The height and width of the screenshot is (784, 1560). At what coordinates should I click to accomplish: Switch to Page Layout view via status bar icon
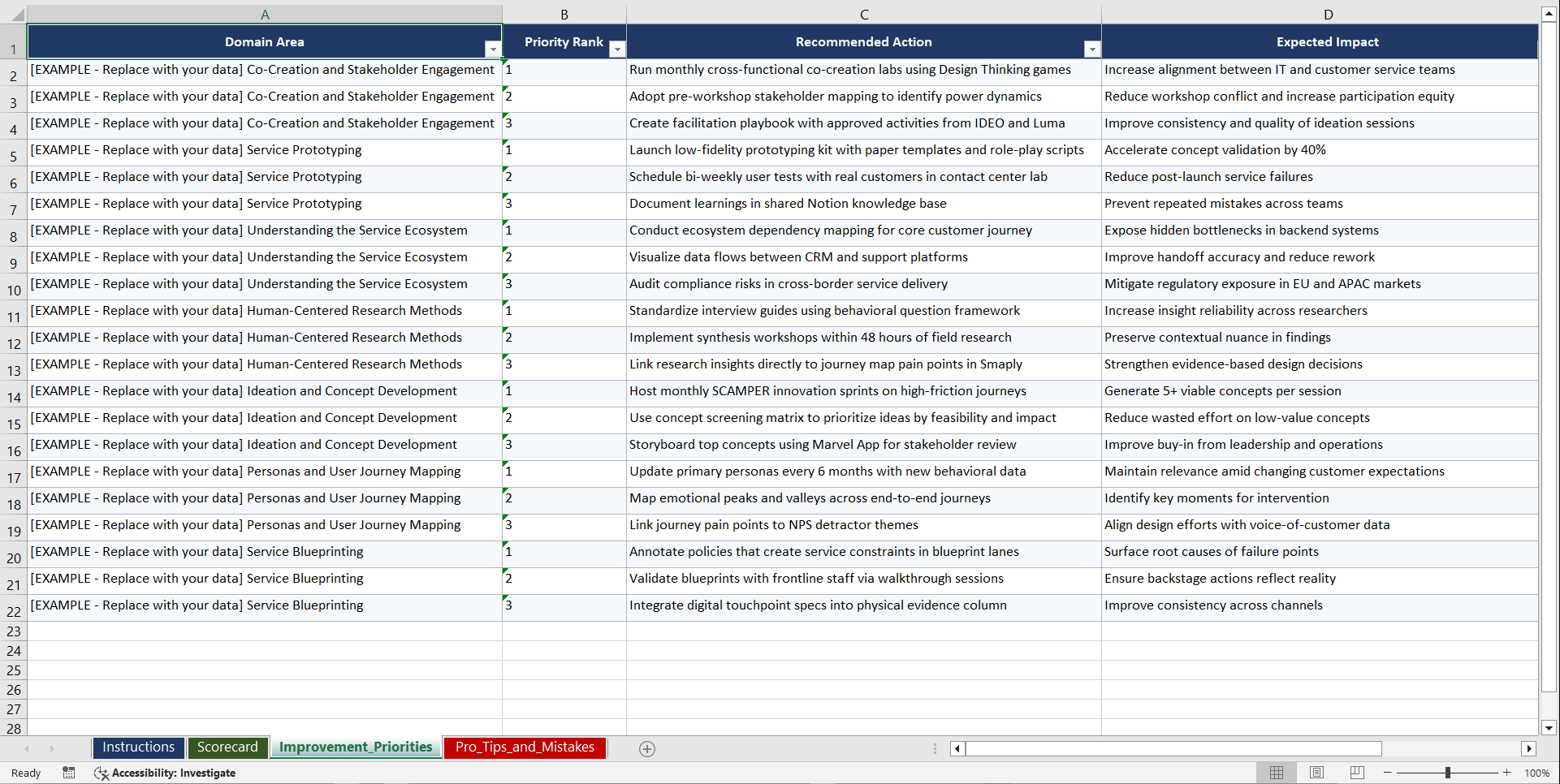pyautogui.click(x=1316, y=773)
